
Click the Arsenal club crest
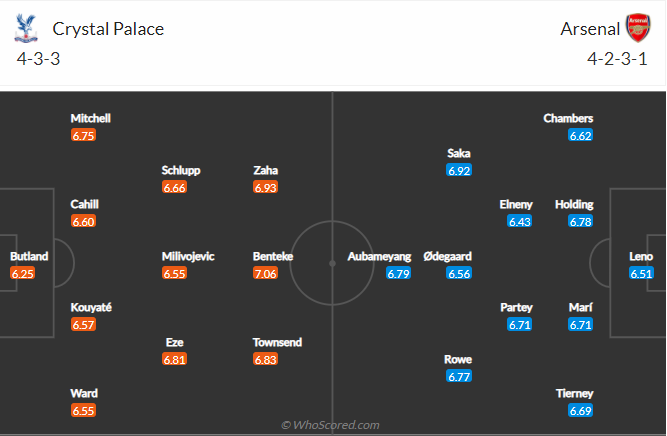pyautogui.click(x=637, y=27)
